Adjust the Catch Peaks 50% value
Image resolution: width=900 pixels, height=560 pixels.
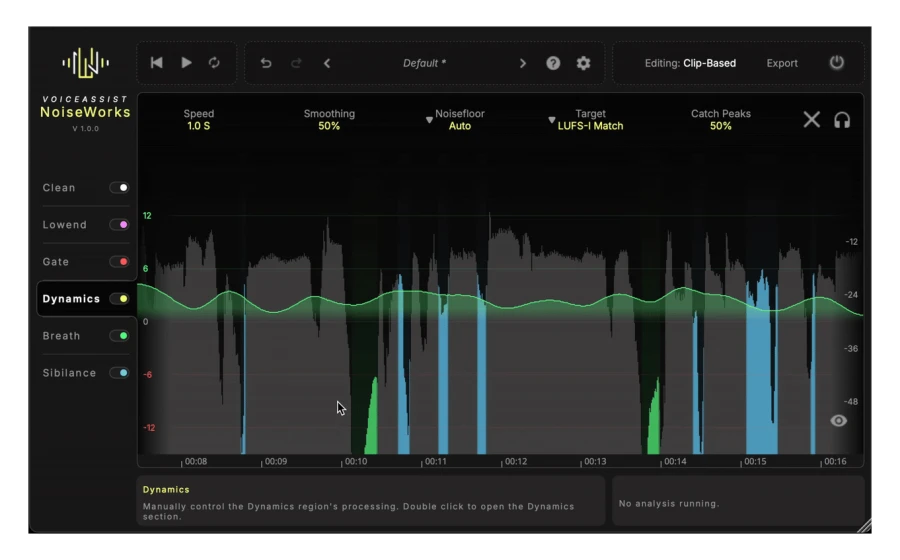click(x=720, y=126)
